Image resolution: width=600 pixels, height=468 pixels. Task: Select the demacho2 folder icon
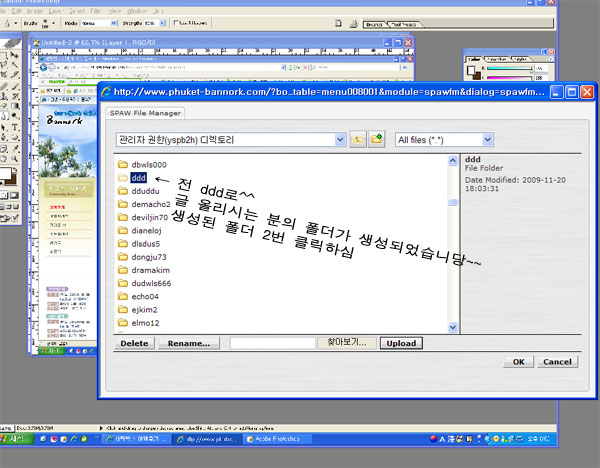(124, 203)
